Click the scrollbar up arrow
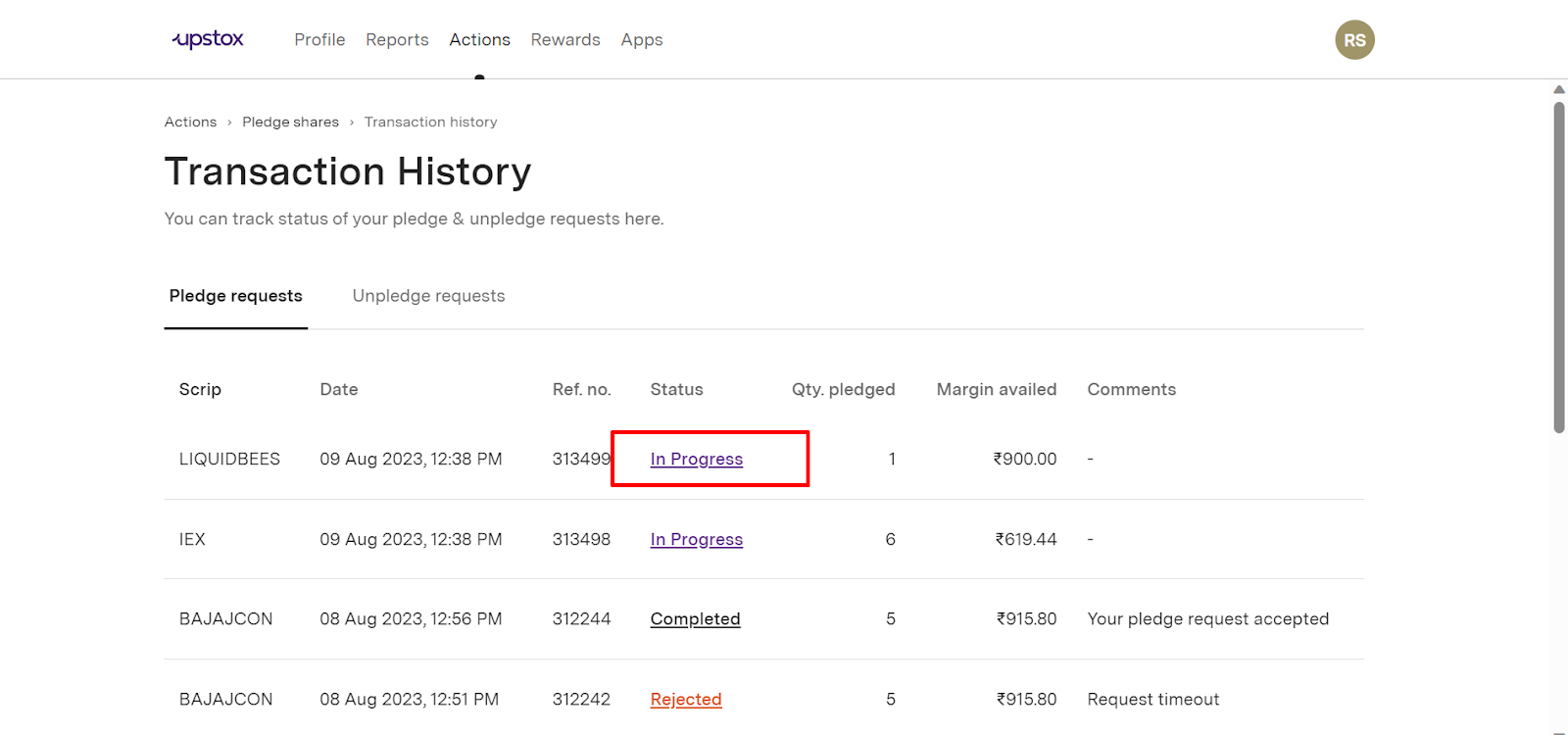 [1559, 90]
